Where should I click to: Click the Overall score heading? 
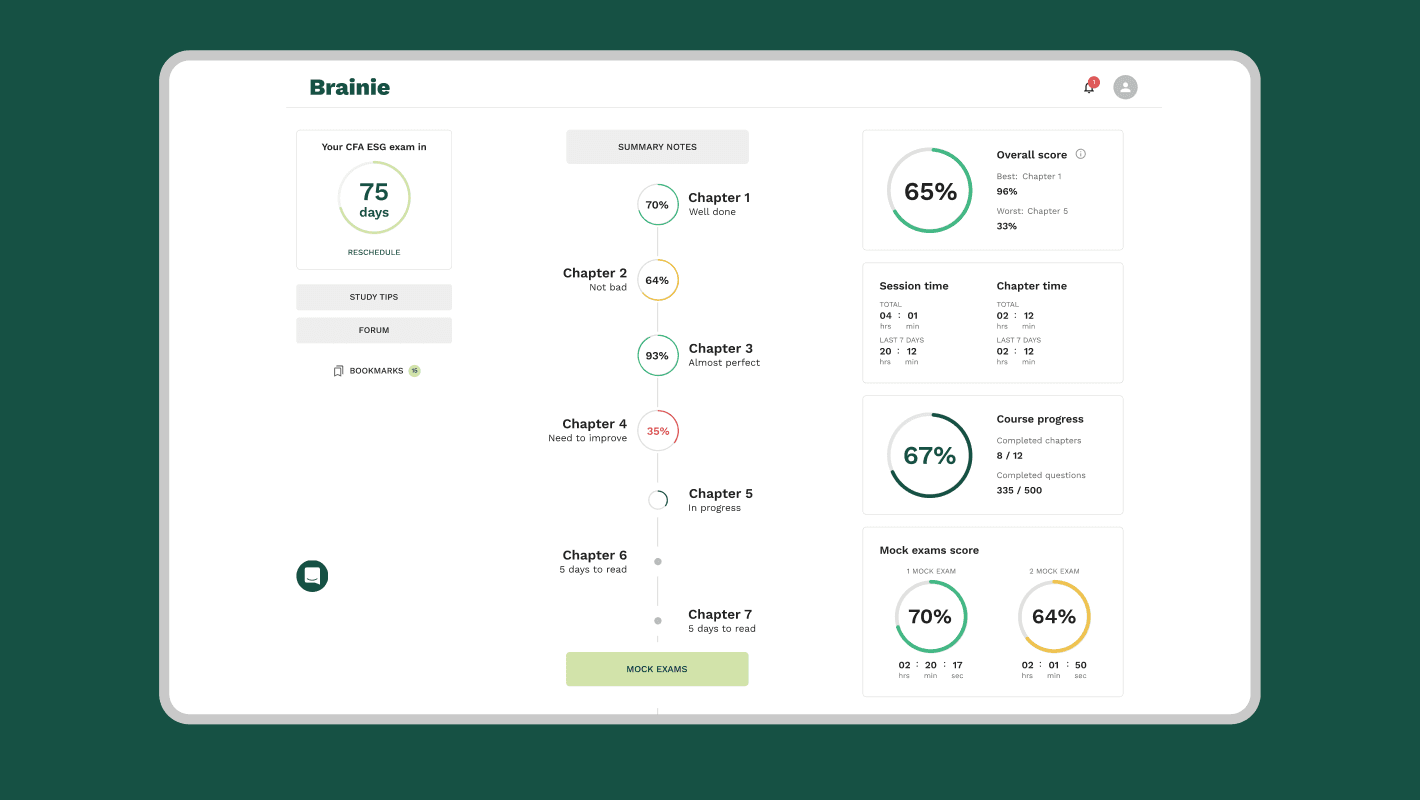click(x=1032, y=155)
